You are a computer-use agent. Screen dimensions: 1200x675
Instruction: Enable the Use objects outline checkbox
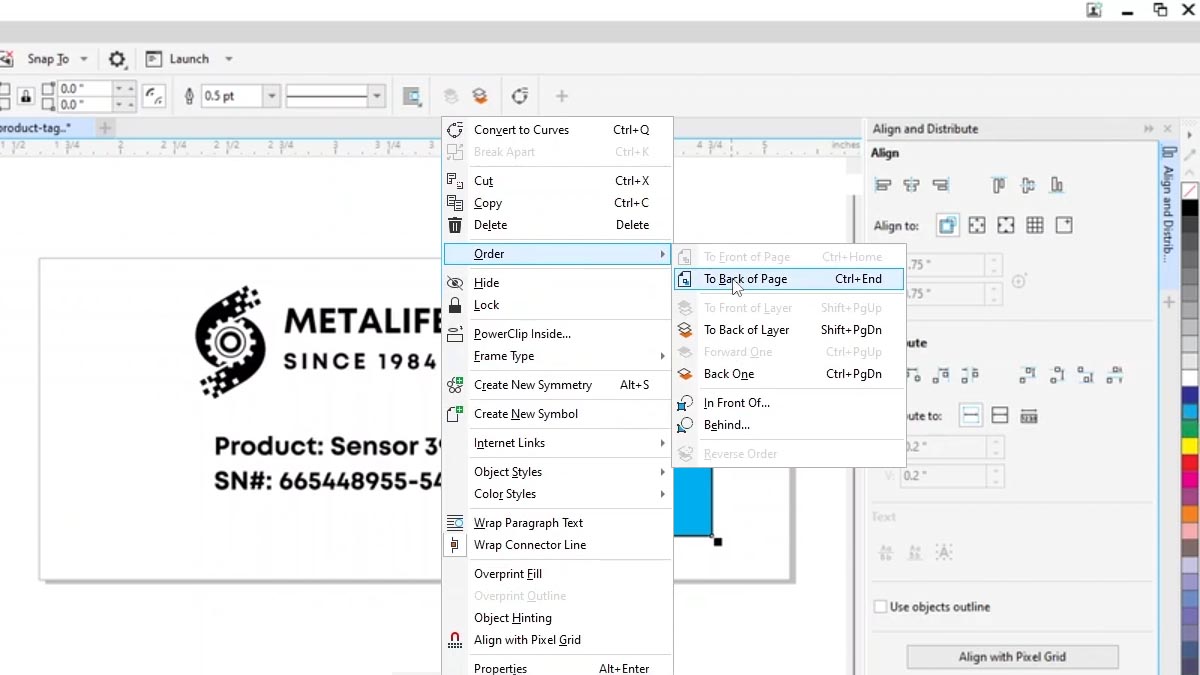click(880, 607)
